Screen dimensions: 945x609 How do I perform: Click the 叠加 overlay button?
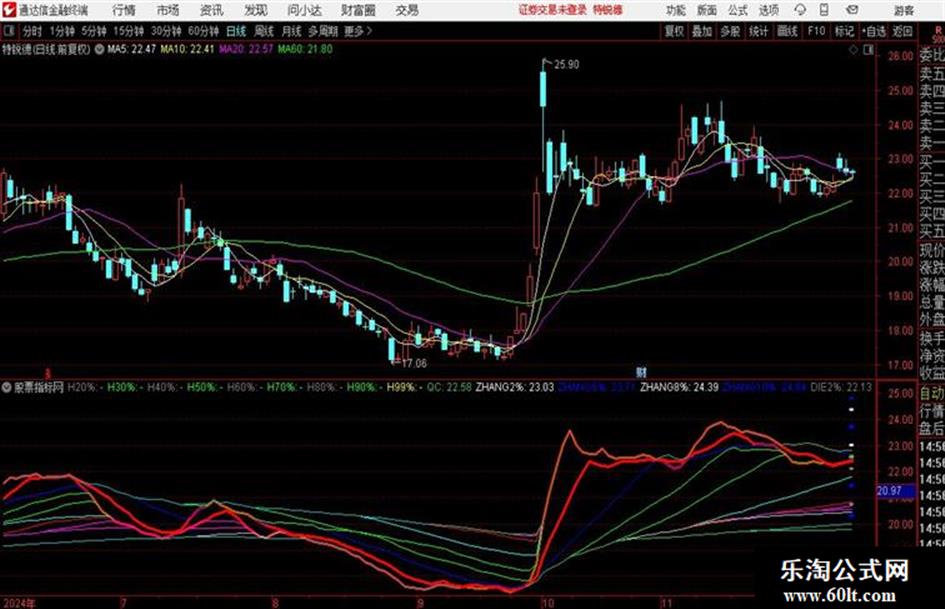(x=702, y=31)
